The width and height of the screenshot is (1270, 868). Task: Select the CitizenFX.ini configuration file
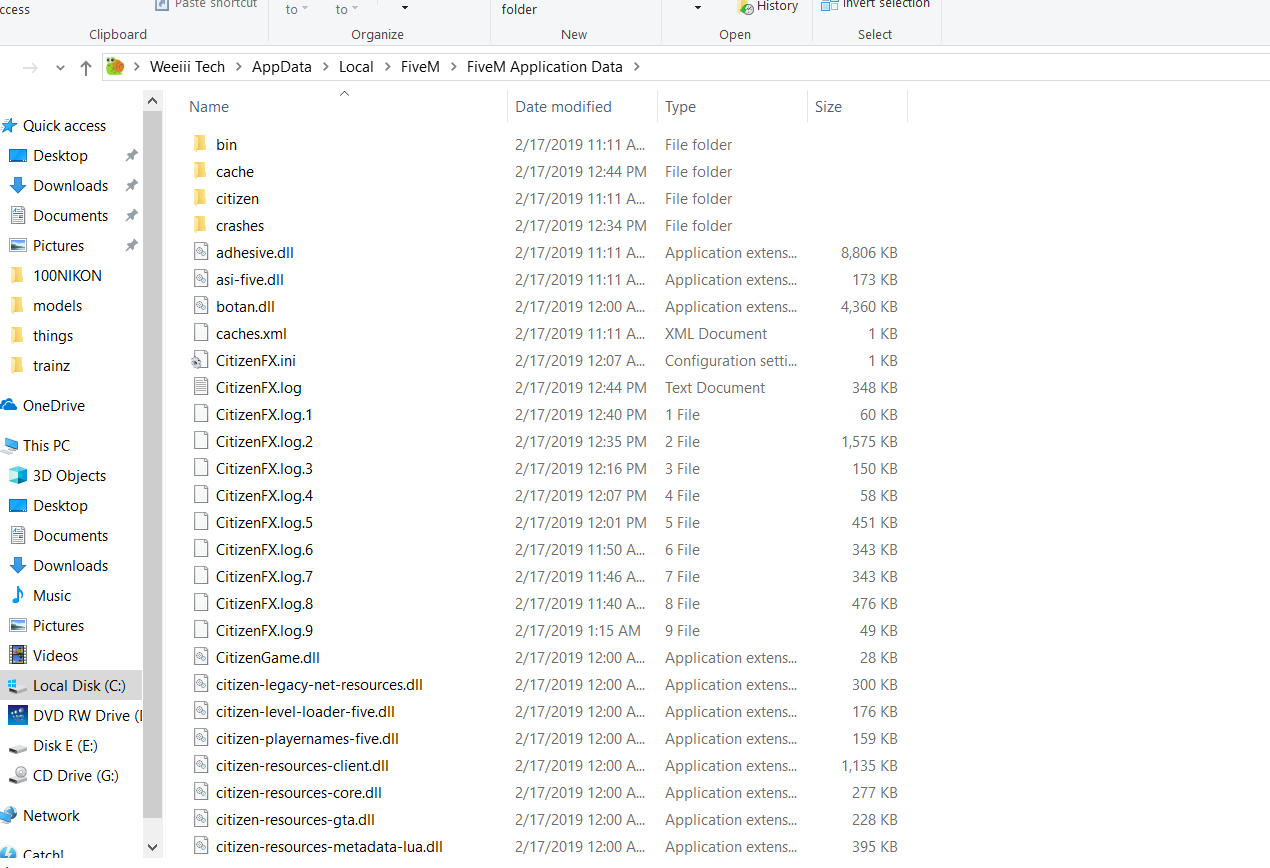coord(255,361)
